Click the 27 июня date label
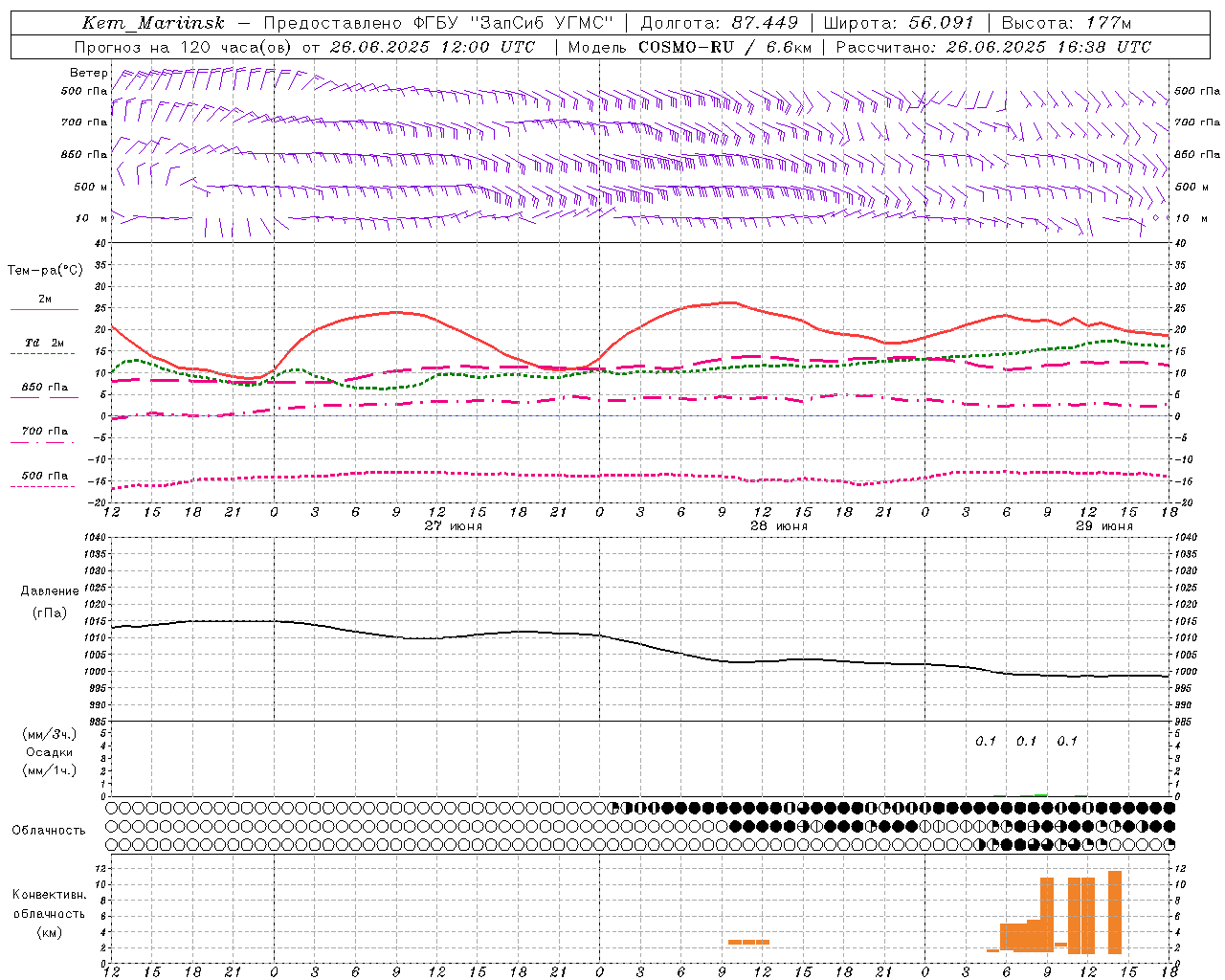 tap(453, 526)
